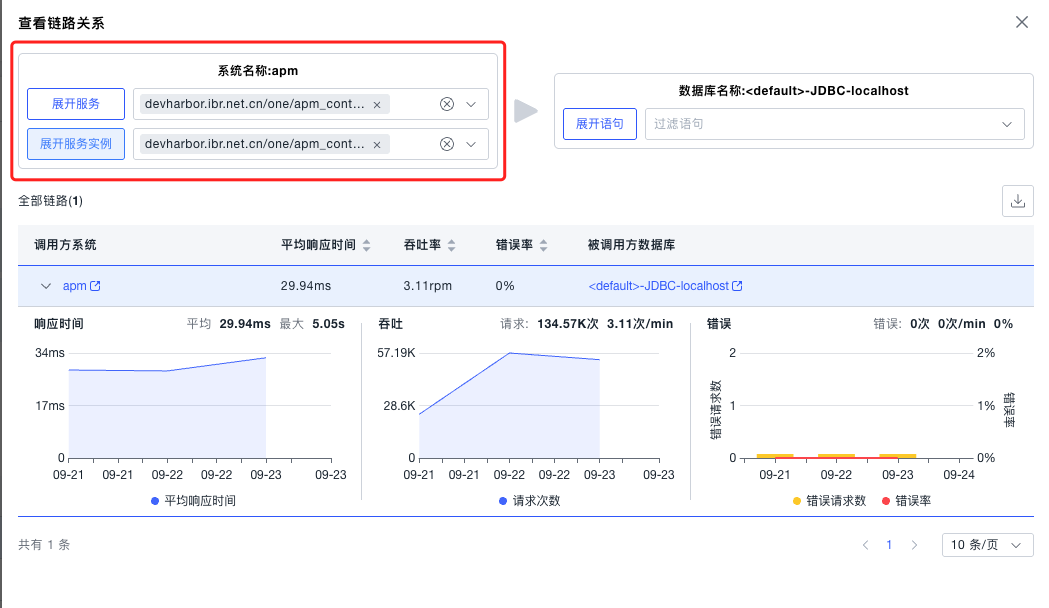Viewport: 1049px width, 608px height.
Task: Open external link icon next to apm
Action: pos(96,286)
